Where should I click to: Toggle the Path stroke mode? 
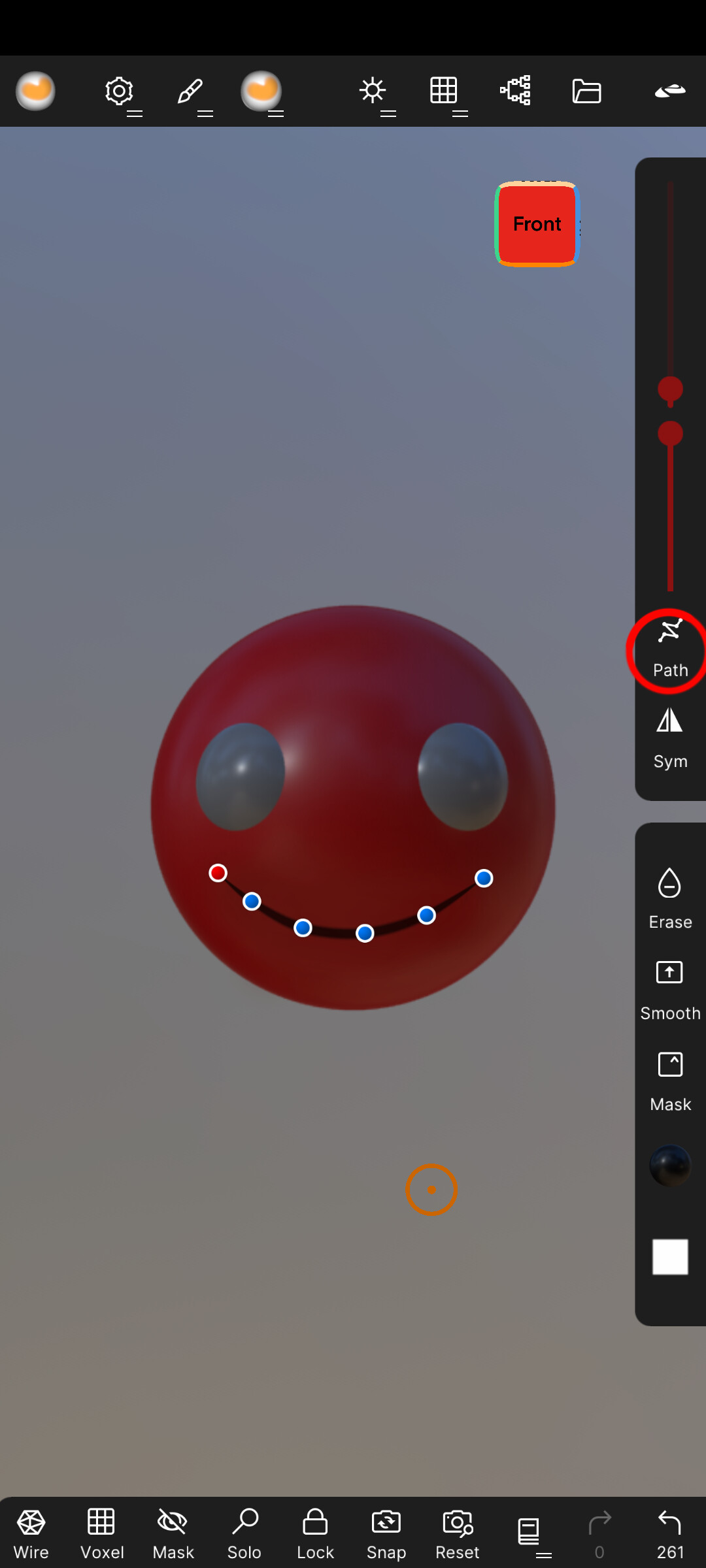(671, 649)
